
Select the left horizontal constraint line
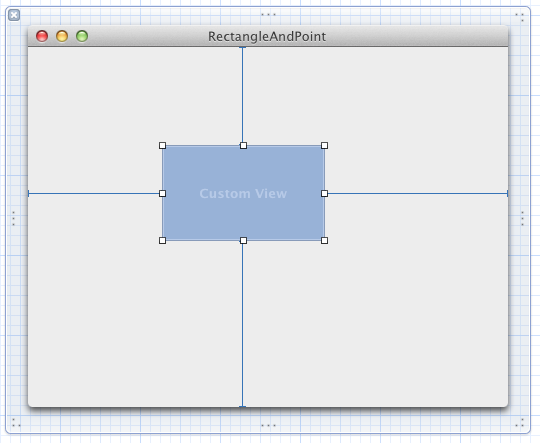pyautogui.click(x=93, y=194)
